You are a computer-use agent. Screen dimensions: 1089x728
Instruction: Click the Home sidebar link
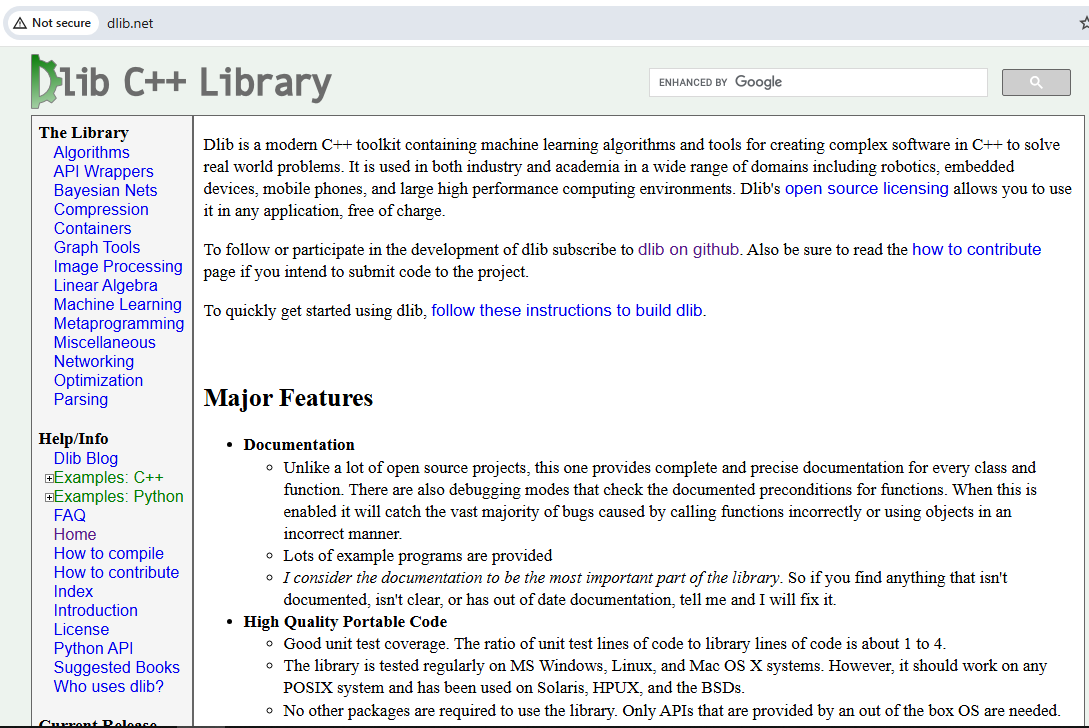tap(75, 534)
